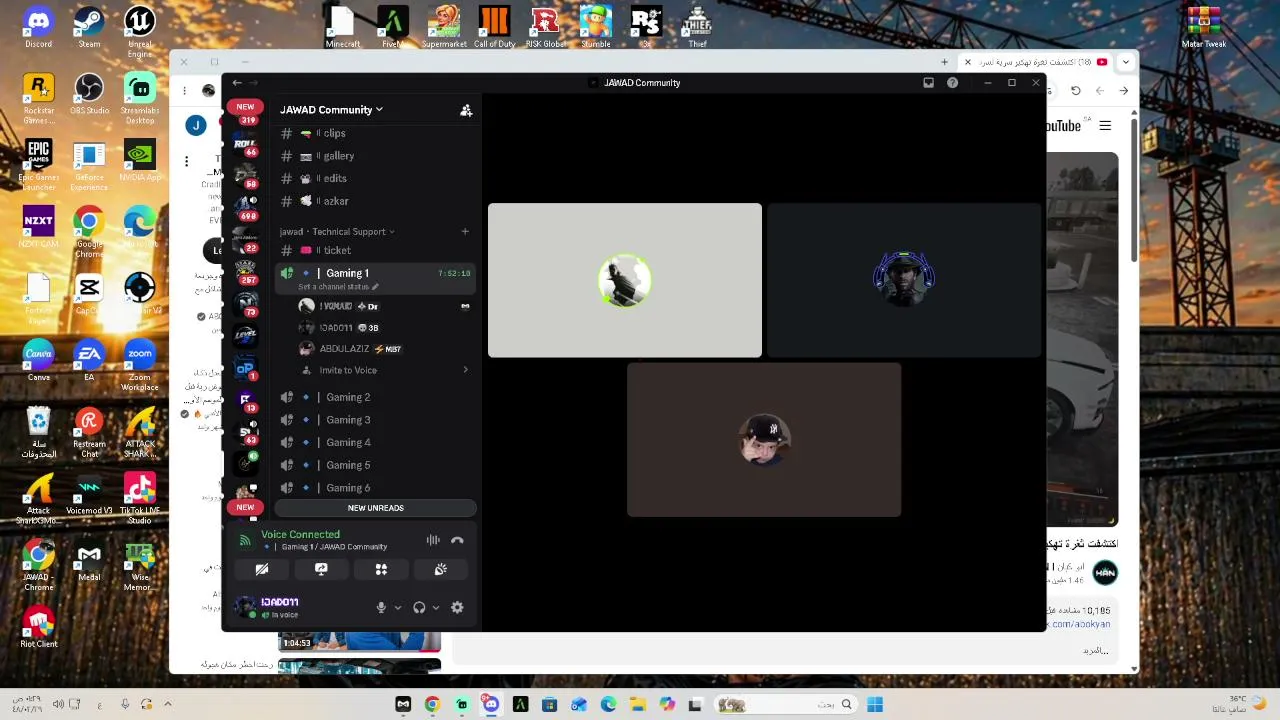This screenshot has width=1280, height=720.
Task: Open the noise suppression waveform icon
Action: click(x=433, y=540)
